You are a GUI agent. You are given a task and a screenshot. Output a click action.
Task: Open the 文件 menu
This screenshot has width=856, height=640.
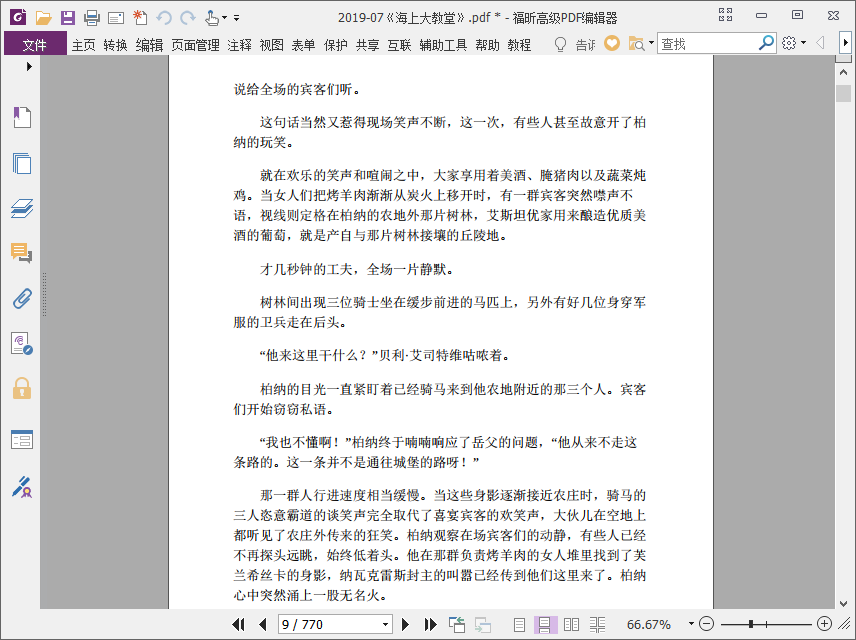pyautogui.click(x=35, y=44)
